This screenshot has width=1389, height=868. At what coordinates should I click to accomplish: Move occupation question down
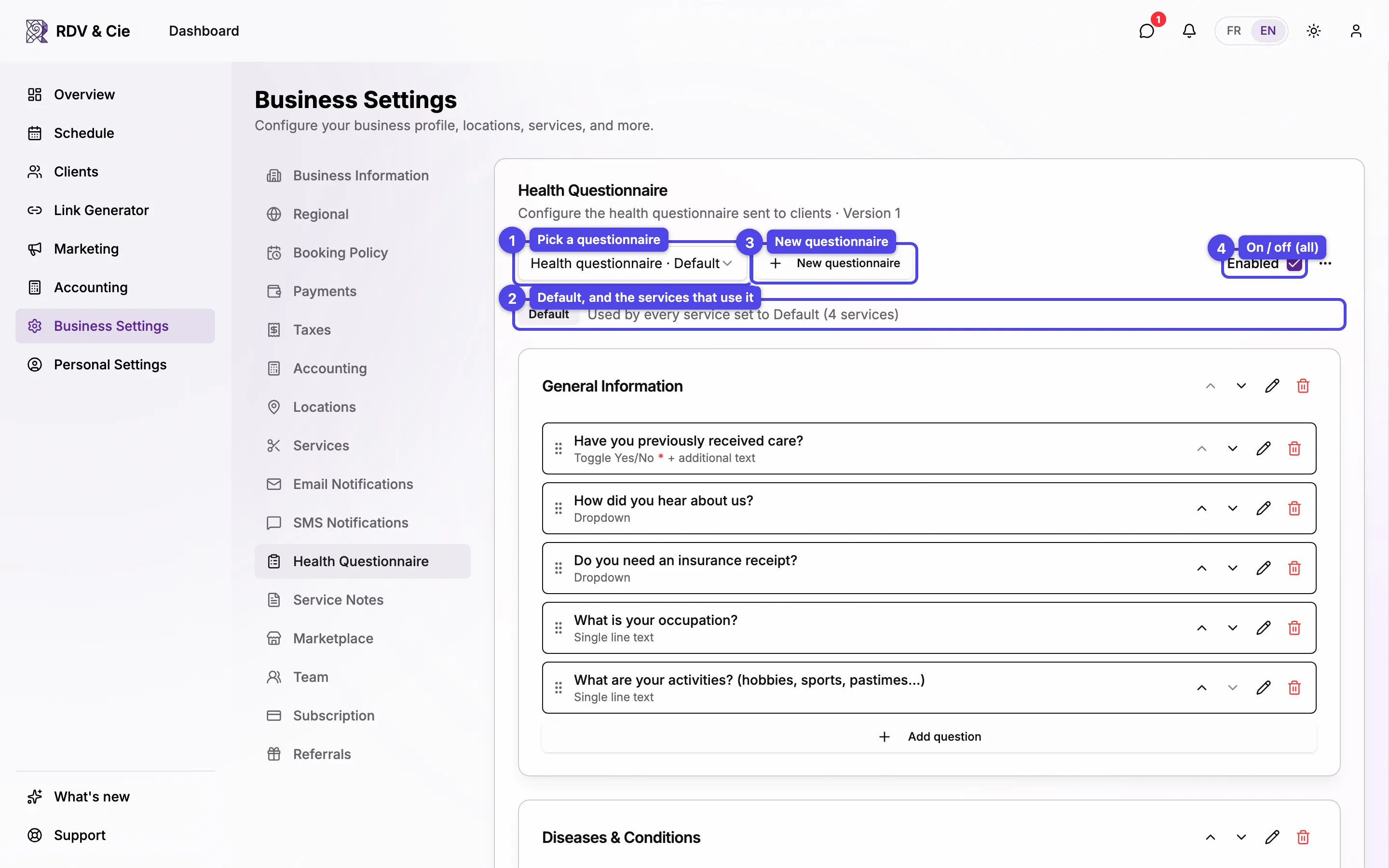click(x=1232, y=628)
